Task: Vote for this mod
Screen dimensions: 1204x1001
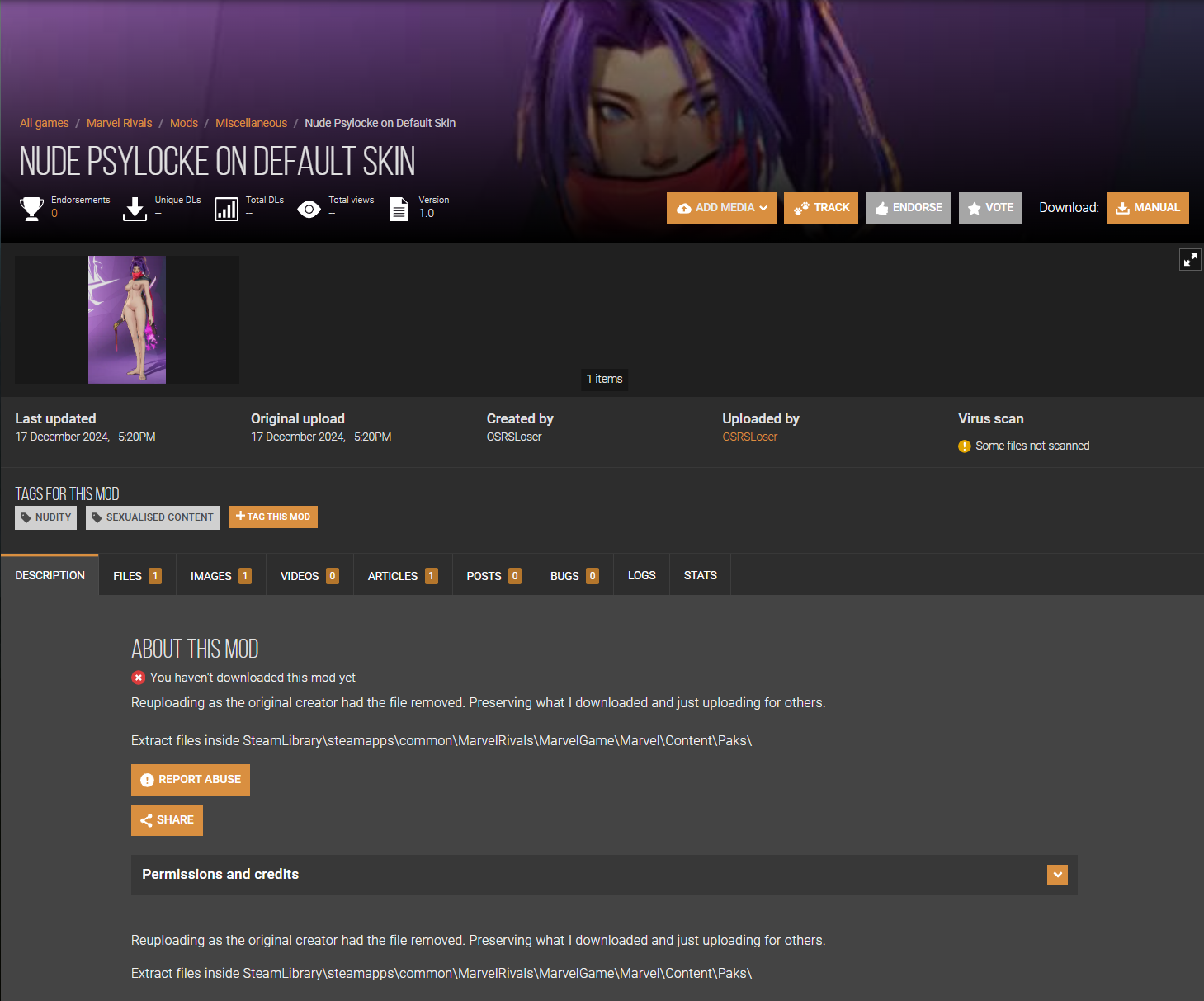Action: 989,208
